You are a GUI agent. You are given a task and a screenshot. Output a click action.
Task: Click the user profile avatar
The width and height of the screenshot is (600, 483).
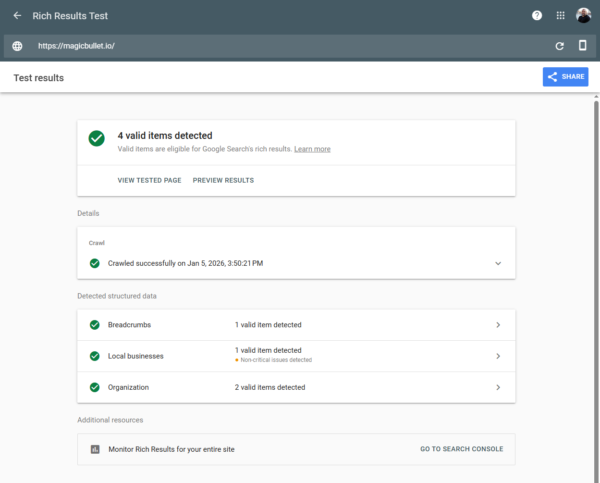click(584, 16)
